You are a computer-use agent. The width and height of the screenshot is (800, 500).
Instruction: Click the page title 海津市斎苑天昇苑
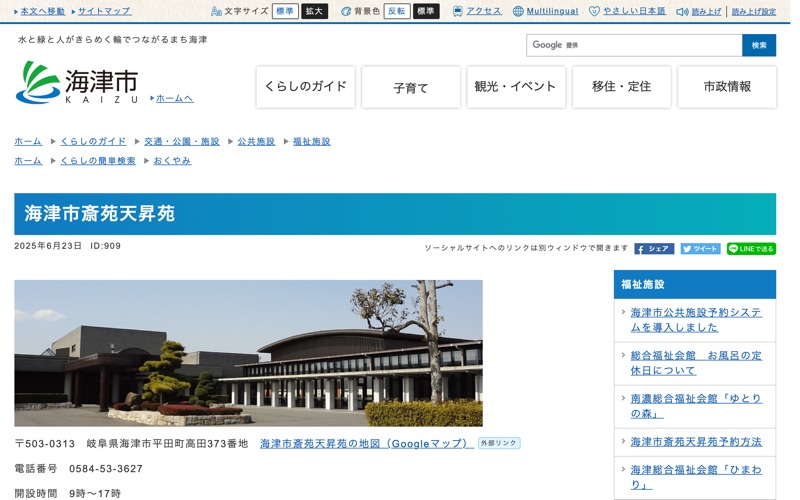99,214
